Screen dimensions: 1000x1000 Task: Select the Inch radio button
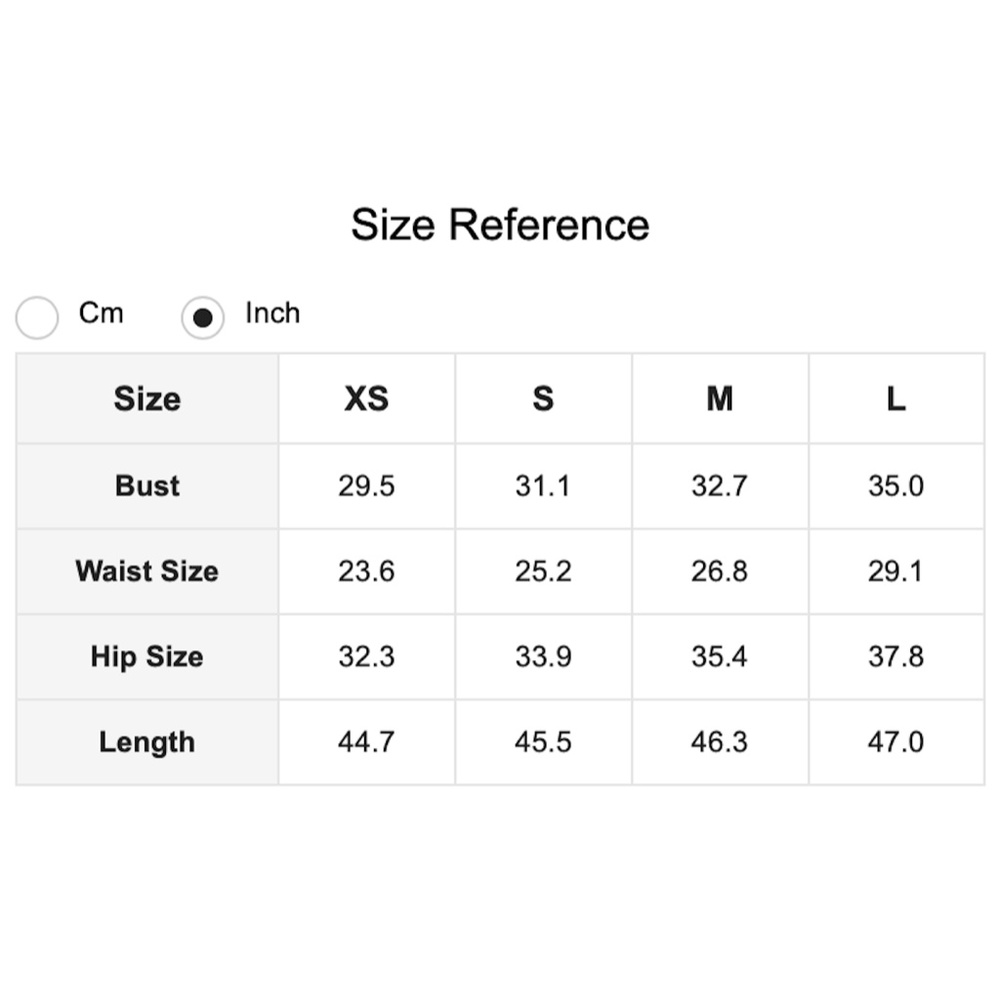pyautogui.click(x=203, y=318)
